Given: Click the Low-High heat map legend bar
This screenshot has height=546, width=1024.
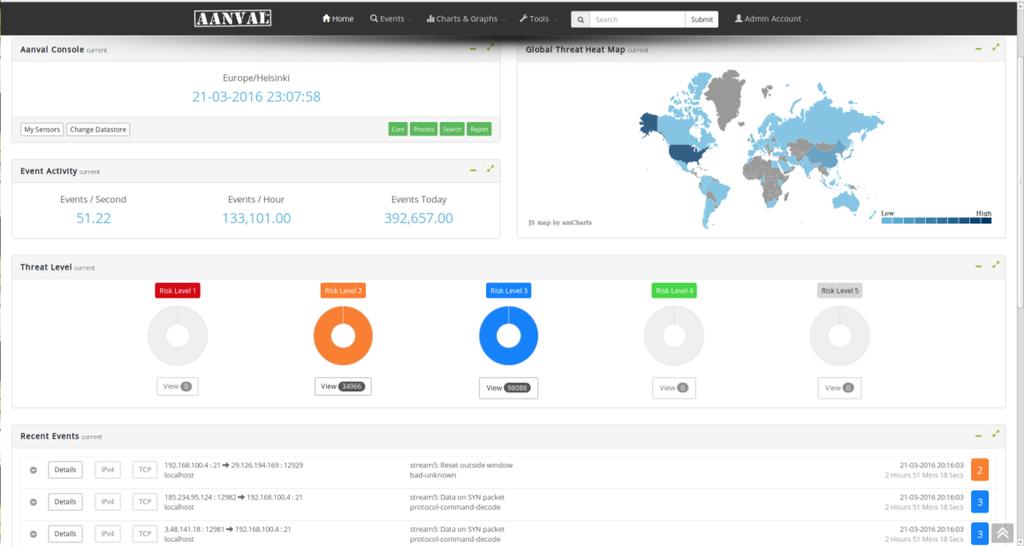Looking at the screenshot, I should (x=936, y=221).
